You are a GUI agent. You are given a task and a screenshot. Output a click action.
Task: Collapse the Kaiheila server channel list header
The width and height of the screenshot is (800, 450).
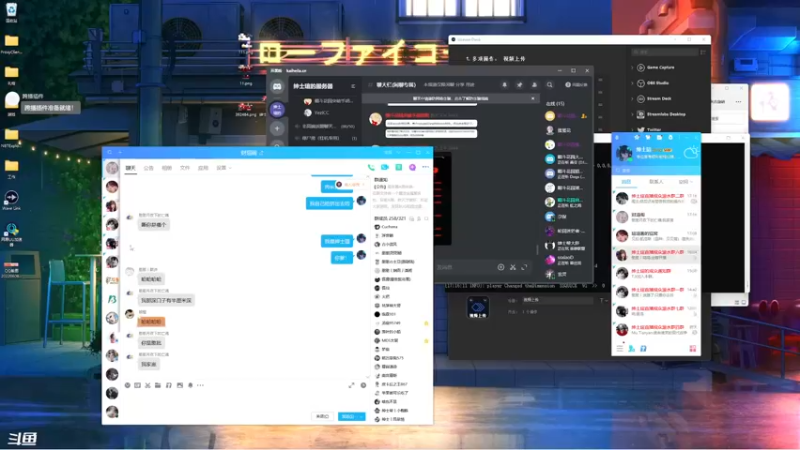tap(353, 86)
